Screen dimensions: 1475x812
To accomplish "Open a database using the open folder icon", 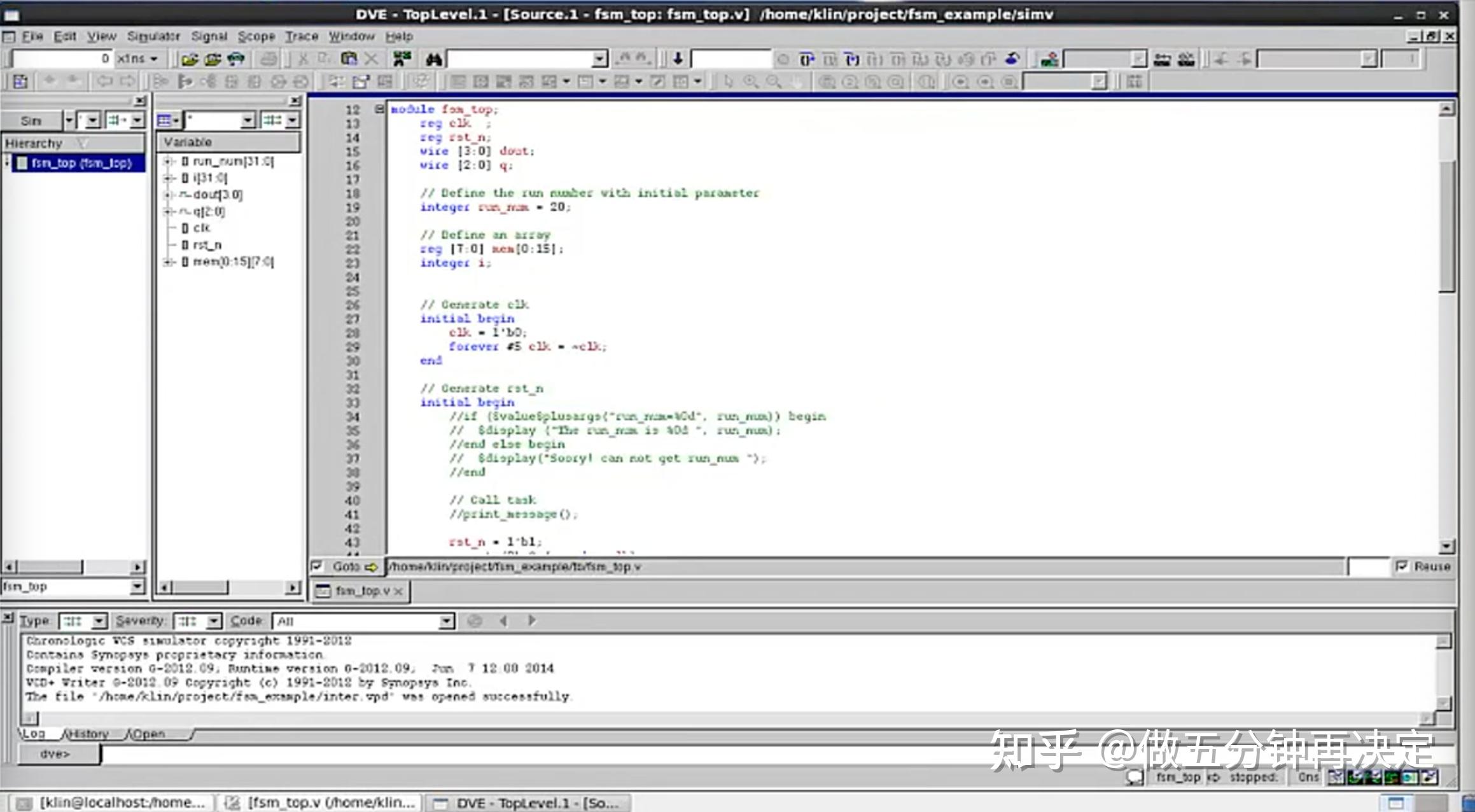I will [191, 59].
